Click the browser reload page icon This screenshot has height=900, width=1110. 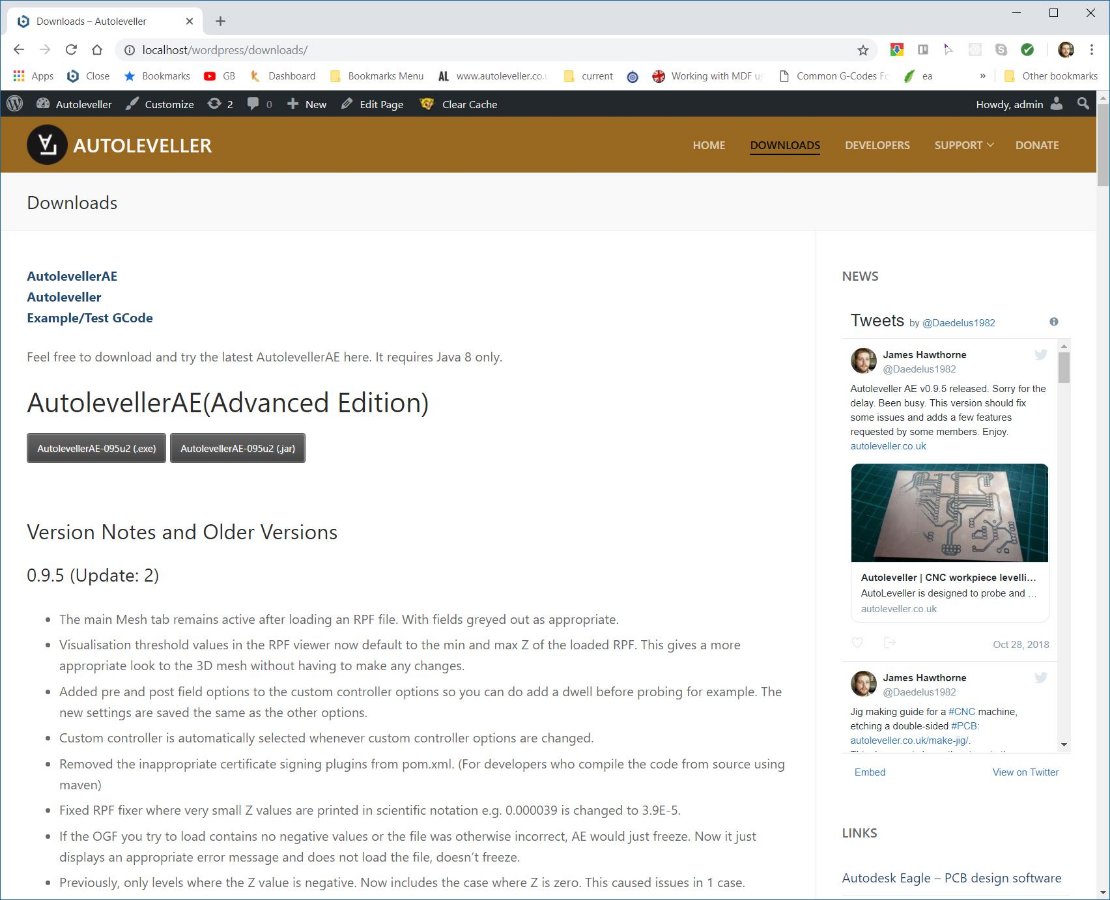(x=71, y=50)
